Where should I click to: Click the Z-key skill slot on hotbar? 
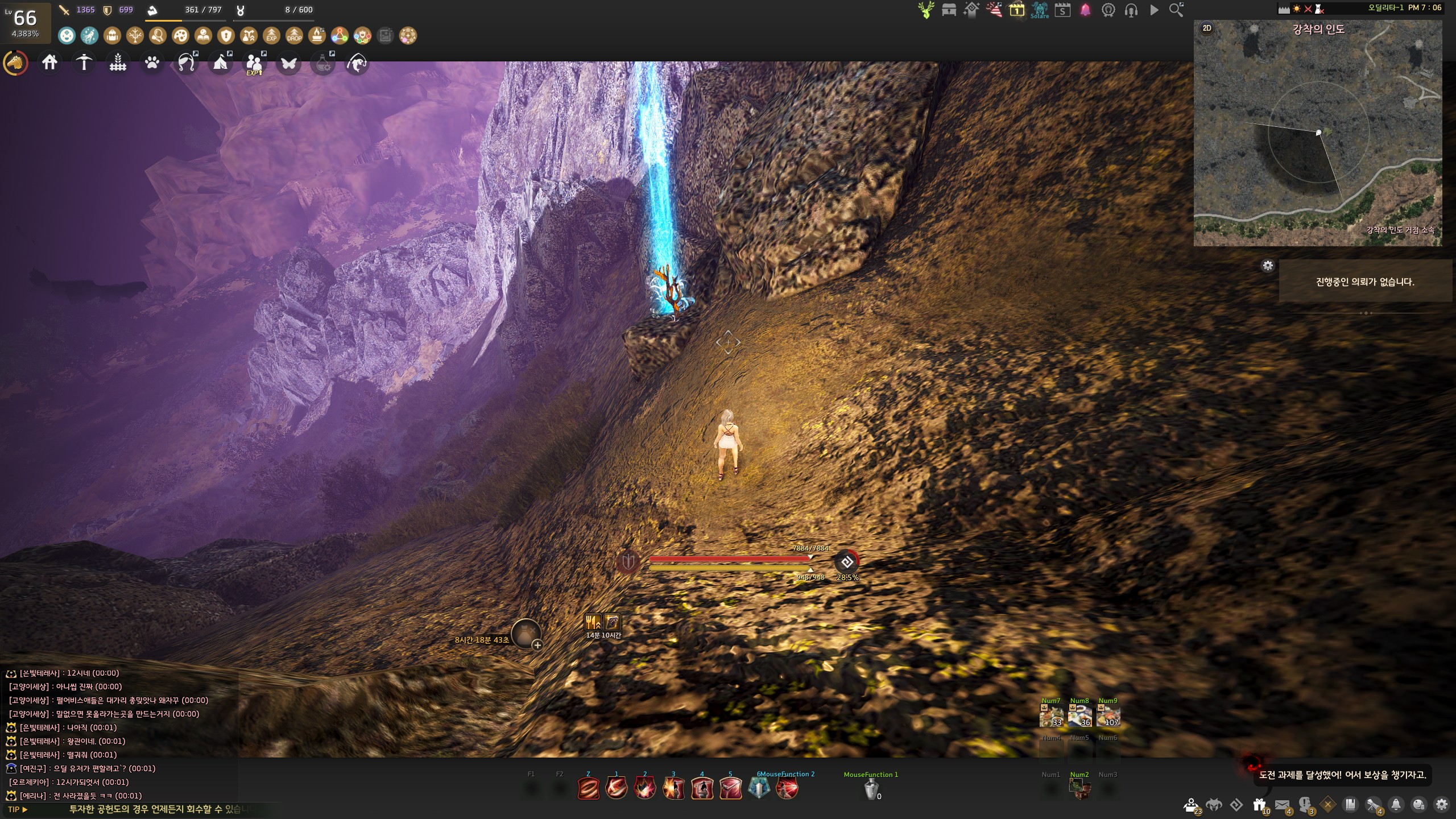tap(588, 789)
